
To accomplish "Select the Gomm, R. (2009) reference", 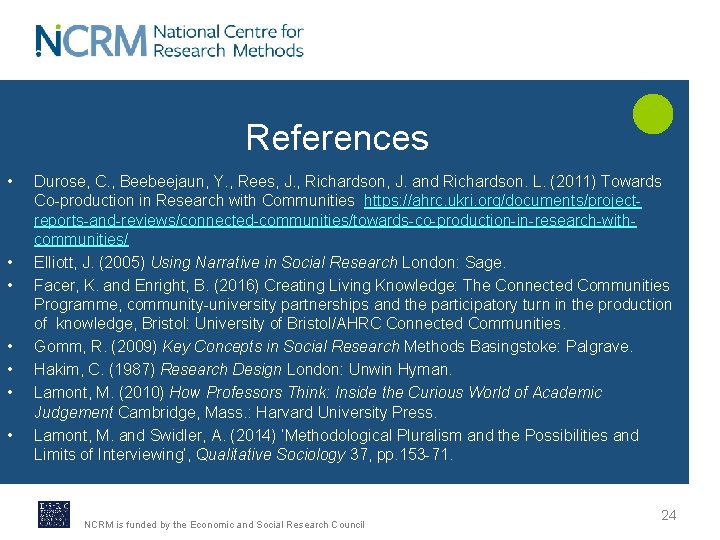I will click(333, 346).
